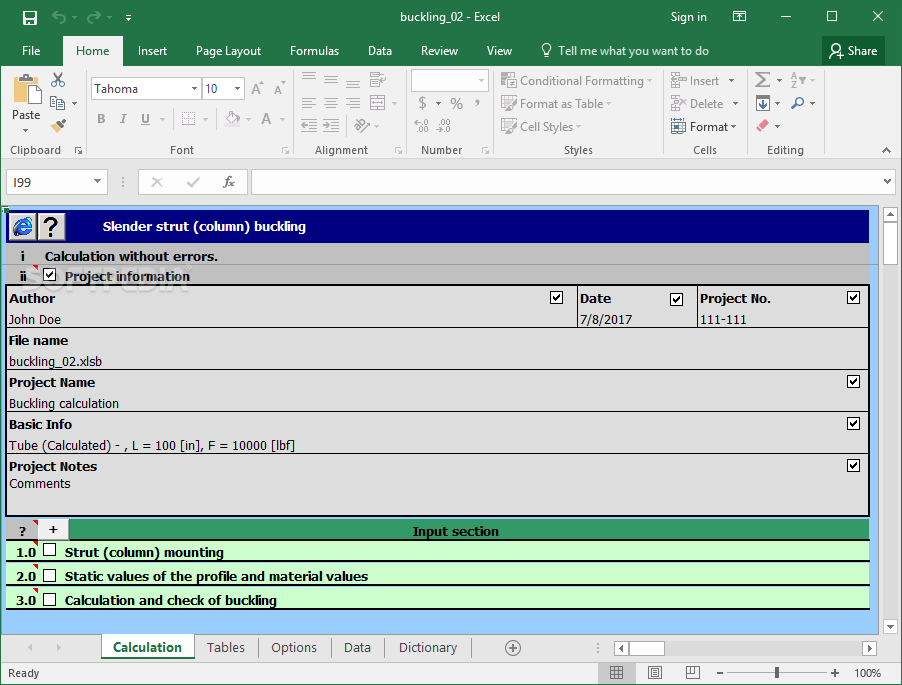This screenshot has height=685, width=902.
Task: Uncheck the Project Notes checkbox
Action: [854, 465]
